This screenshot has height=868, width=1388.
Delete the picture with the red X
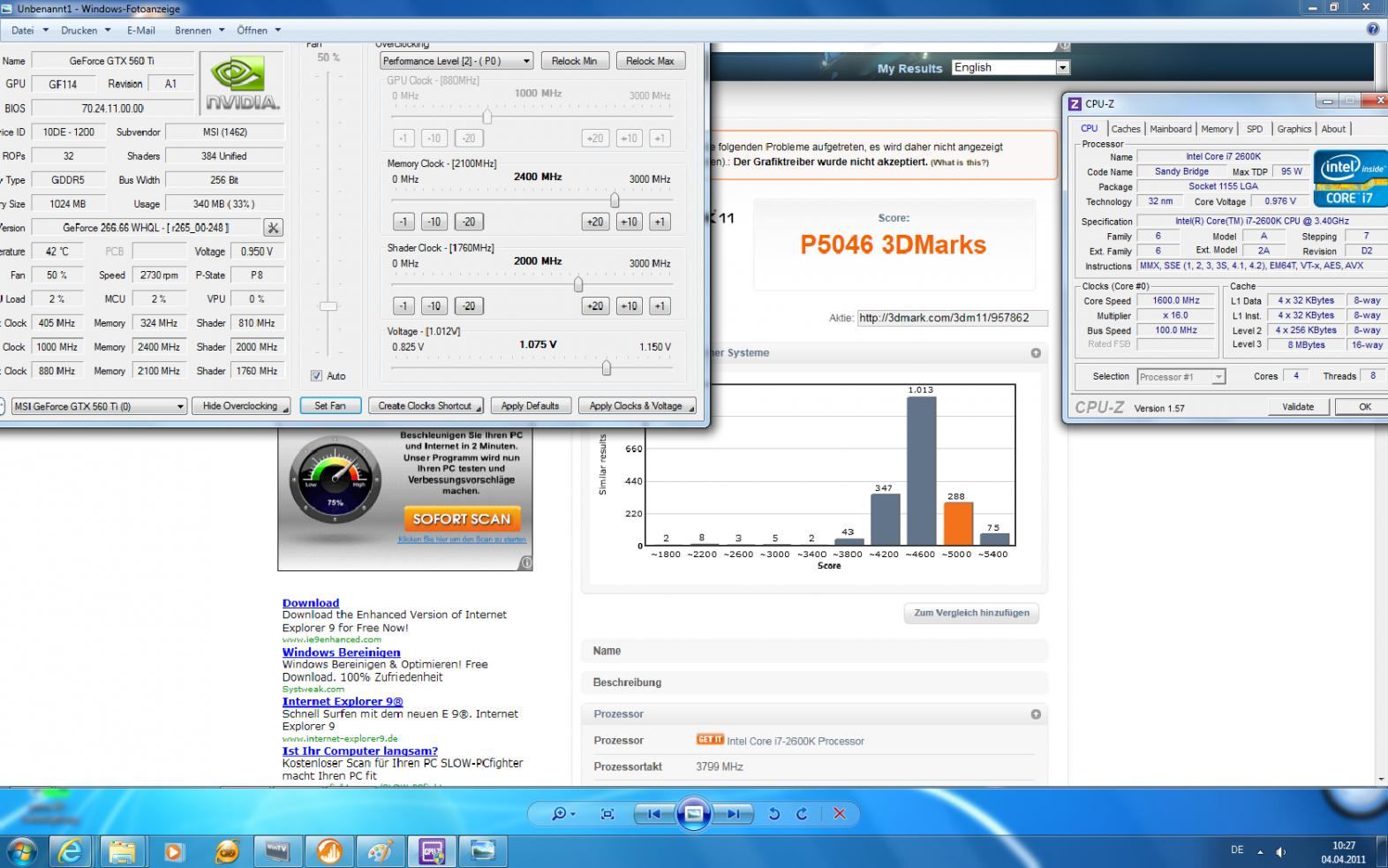point(840,814)
